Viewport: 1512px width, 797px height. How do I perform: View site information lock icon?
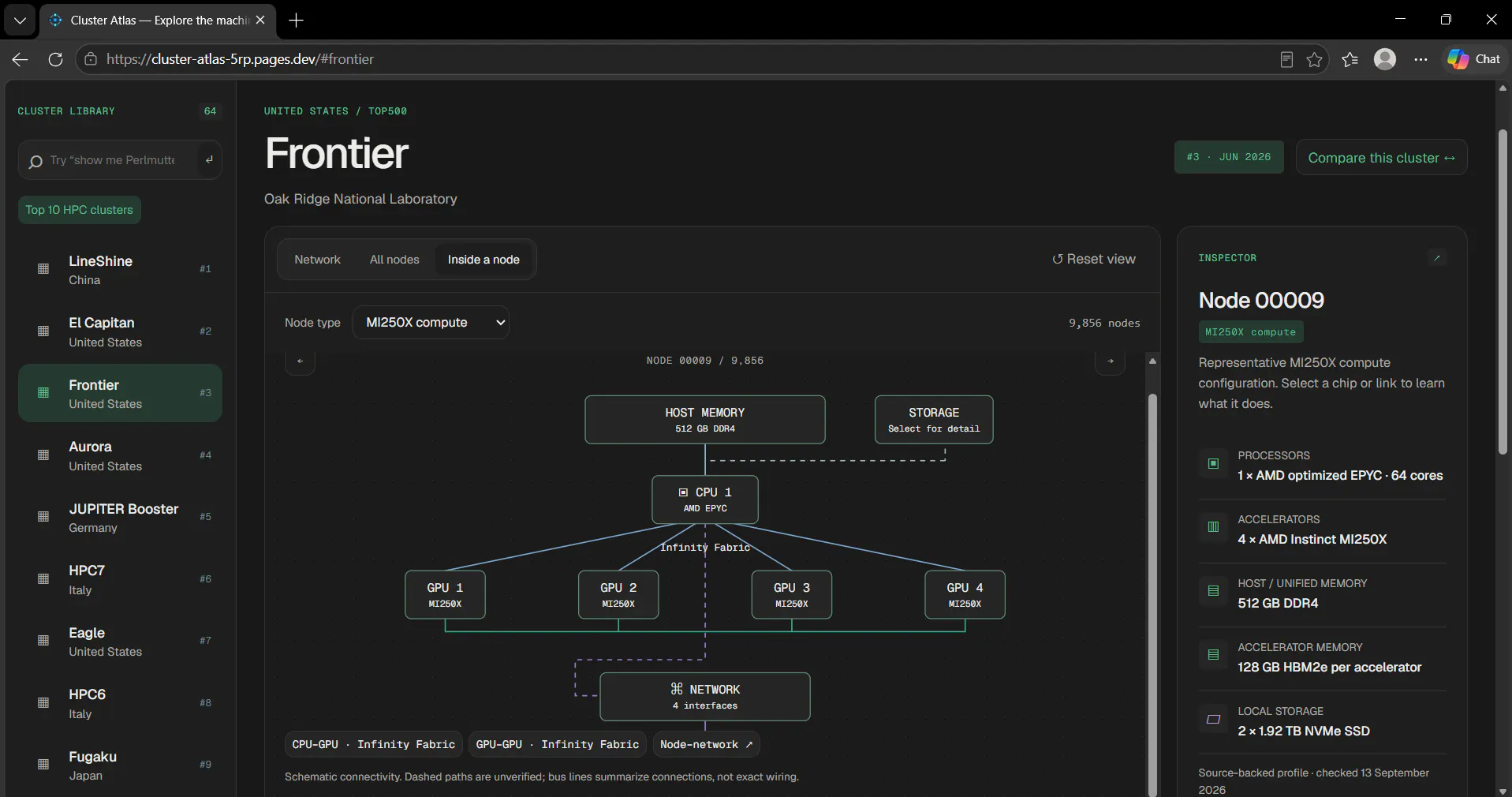click(91, 59)
